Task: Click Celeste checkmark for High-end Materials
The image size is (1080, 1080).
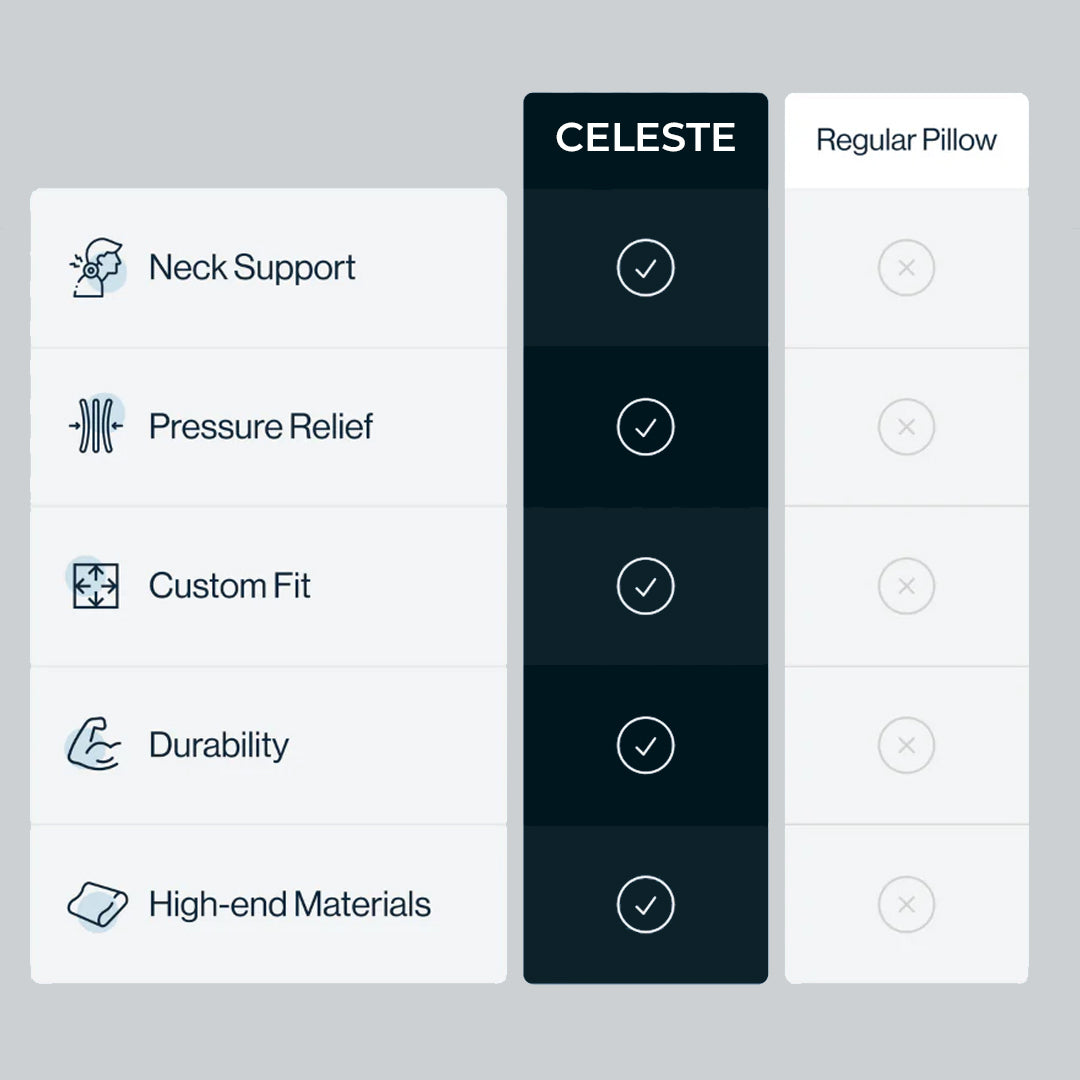Action: pos(646,904)
